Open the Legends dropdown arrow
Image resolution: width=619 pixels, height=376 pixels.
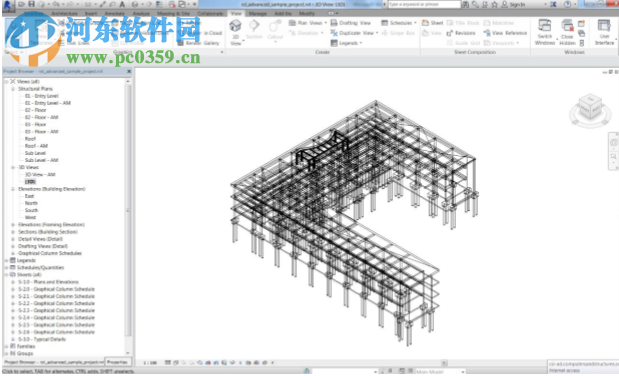(x=361, y=43)
